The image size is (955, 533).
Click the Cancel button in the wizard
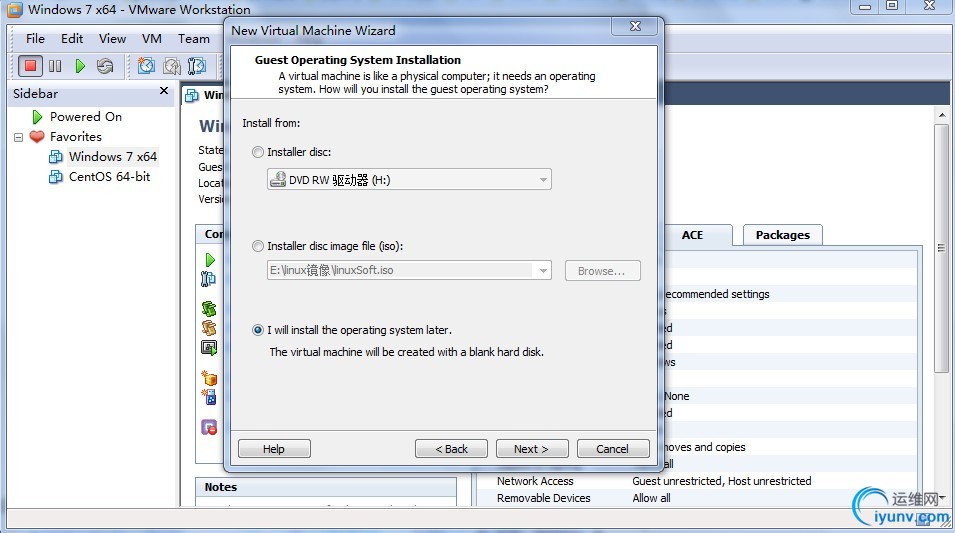[613, 449]
